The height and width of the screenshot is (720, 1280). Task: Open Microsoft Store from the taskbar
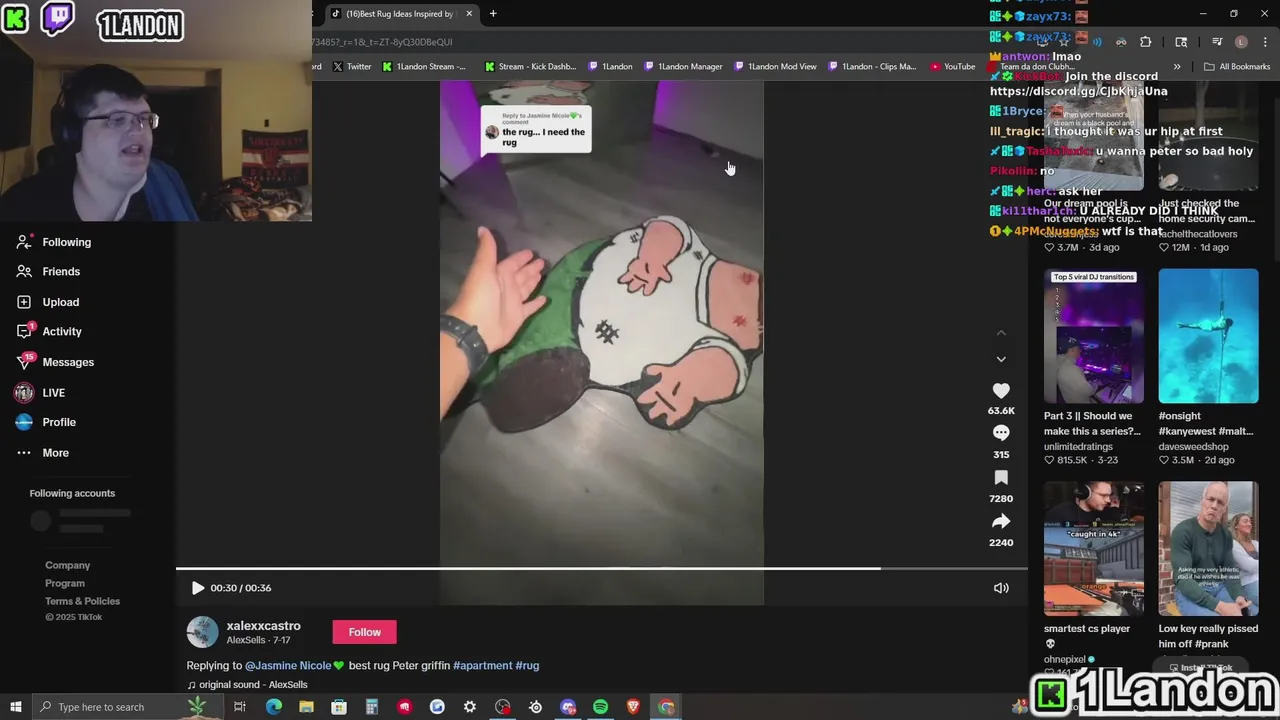click(x=339, y=707)
